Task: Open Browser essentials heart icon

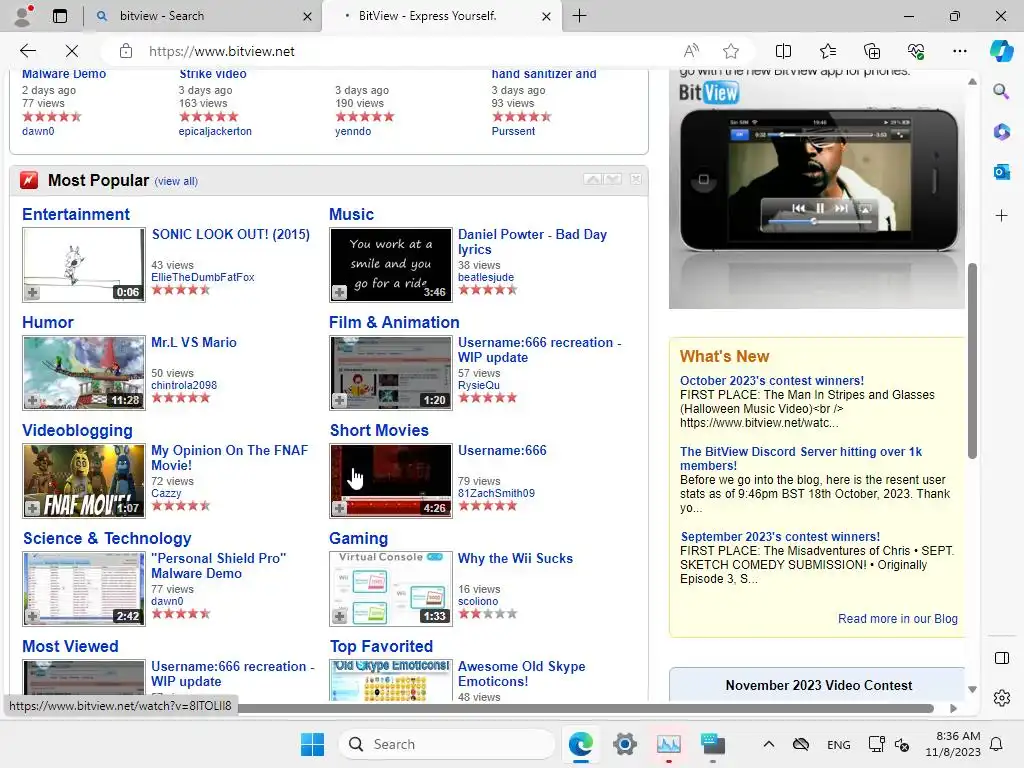Action: coord(916,51)
